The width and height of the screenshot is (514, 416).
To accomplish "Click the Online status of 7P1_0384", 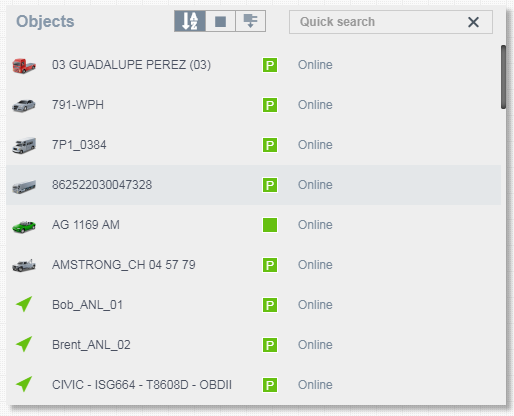I will [x=315, y=145].
